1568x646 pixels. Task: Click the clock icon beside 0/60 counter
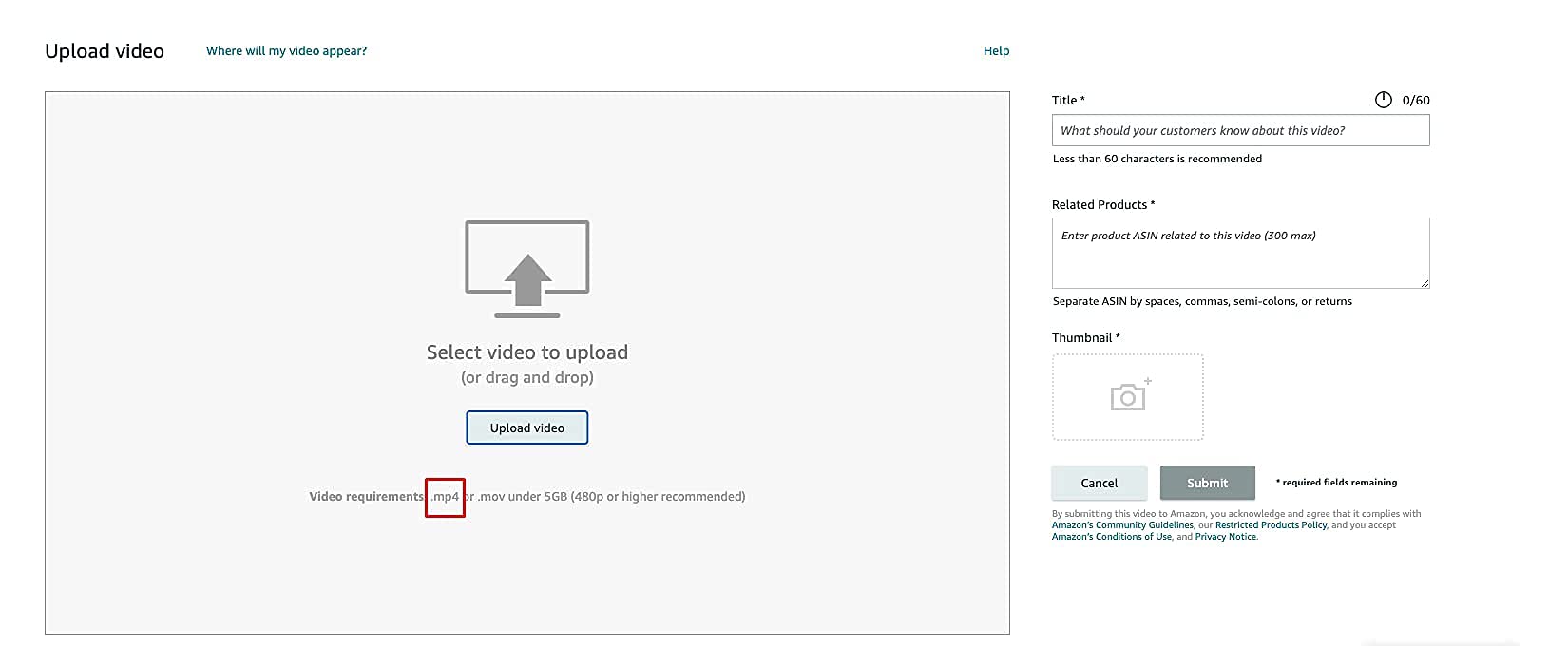[1384, 100]
